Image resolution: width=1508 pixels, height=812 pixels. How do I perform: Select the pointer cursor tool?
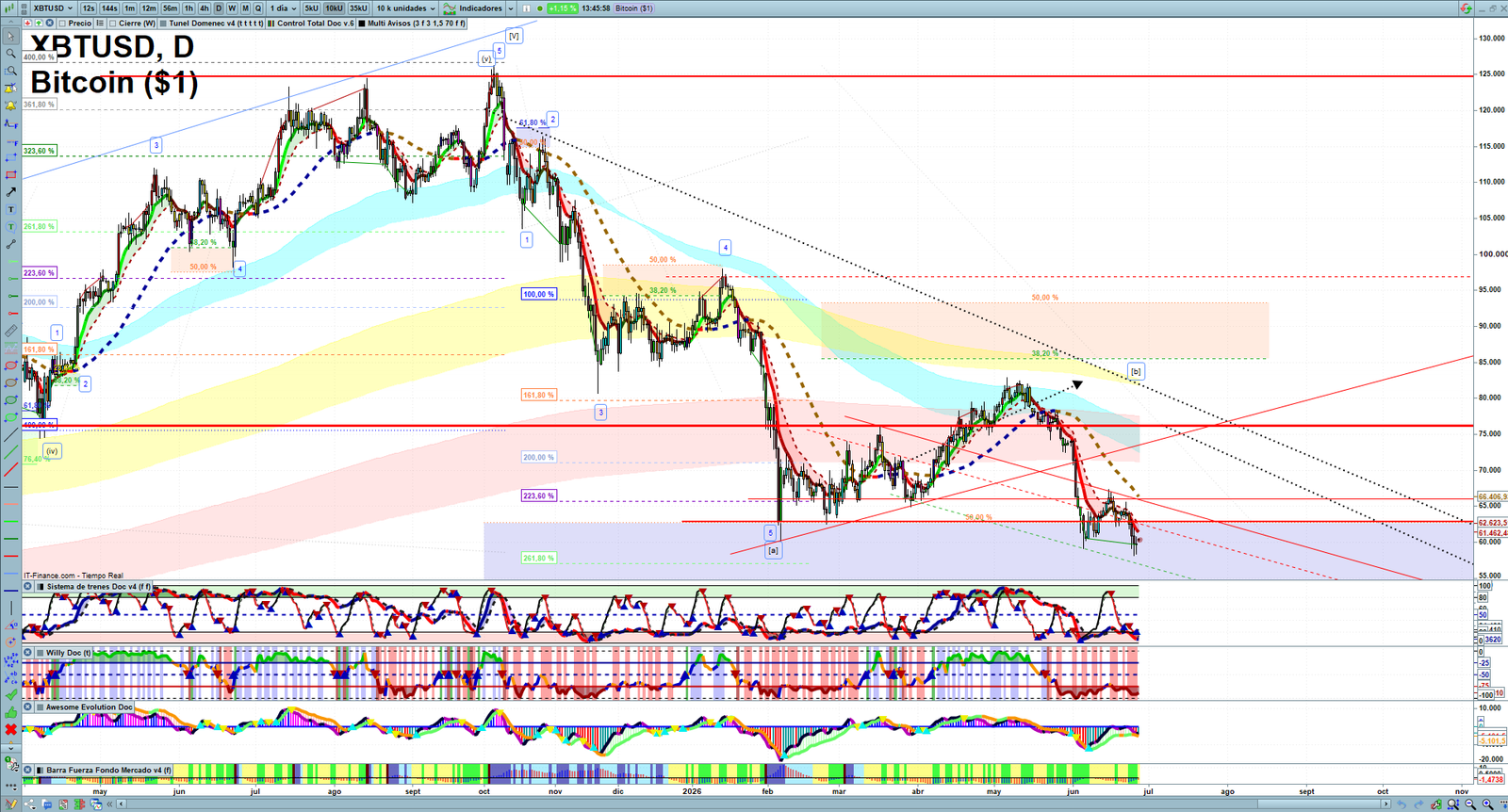[x=10, y=37]
